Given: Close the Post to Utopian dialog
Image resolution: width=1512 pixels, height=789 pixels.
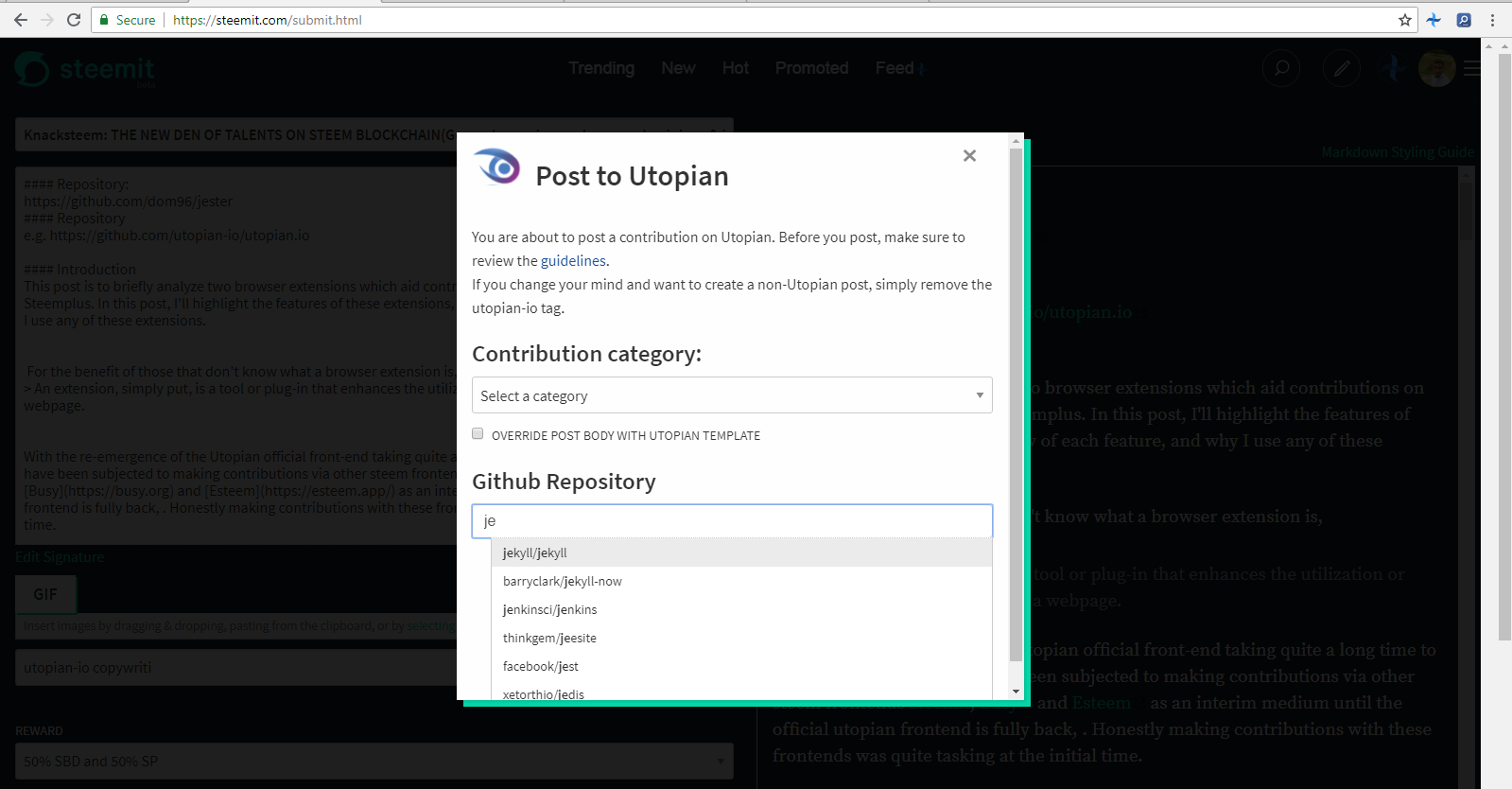Looking at the screenshot, I should 969,155.
